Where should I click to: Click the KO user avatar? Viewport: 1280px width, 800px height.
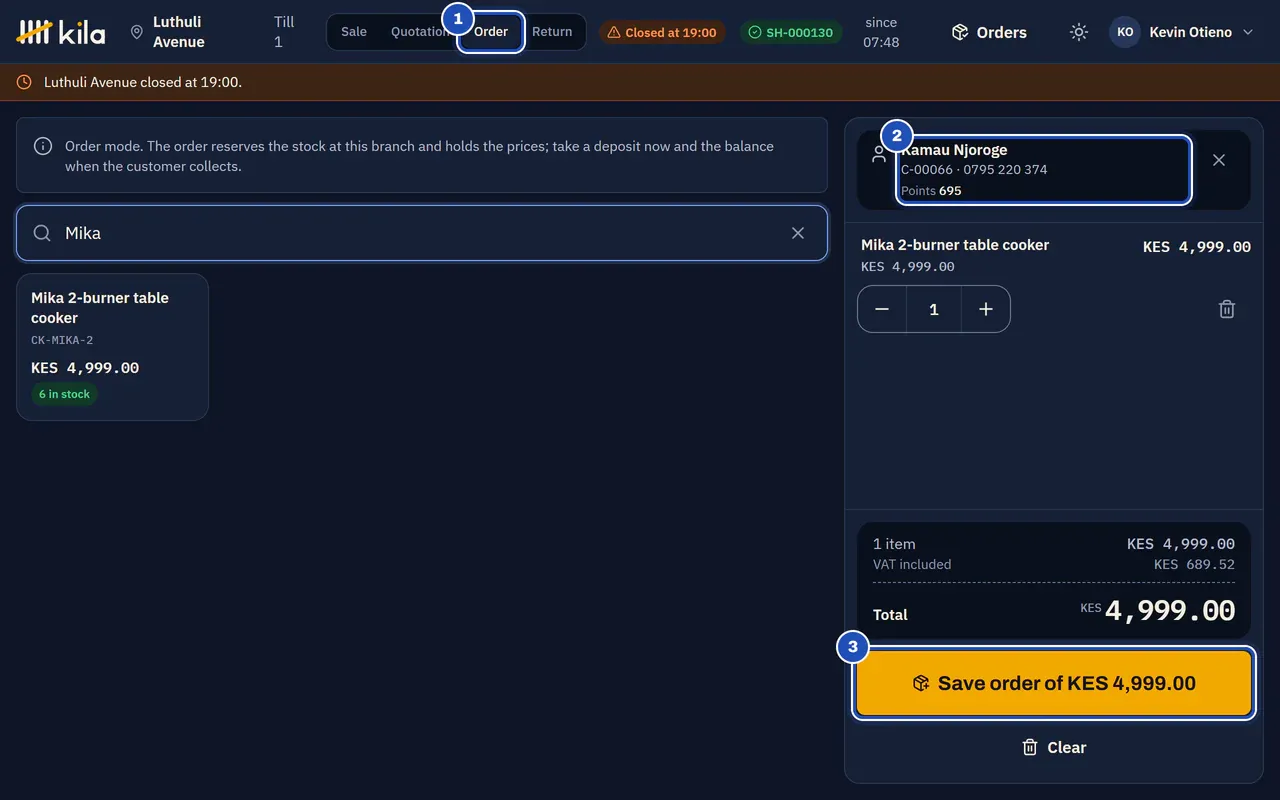pos(1125,32)
